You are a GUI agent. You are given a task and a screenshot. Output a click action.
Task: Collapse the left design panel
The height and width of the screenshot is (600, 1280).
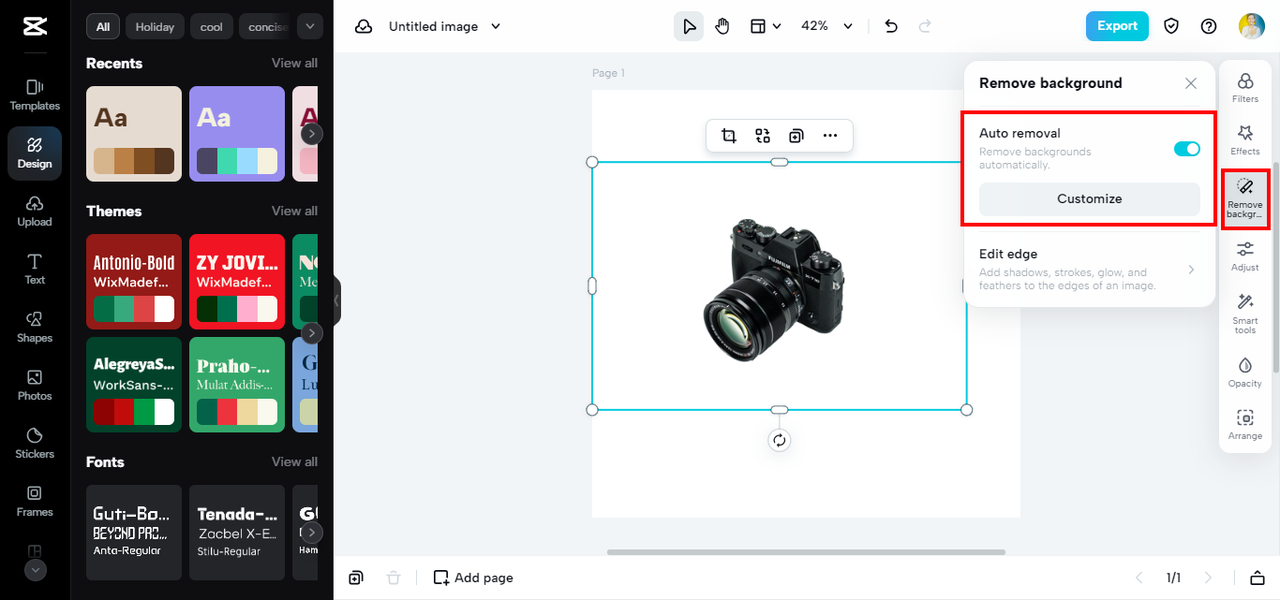[337, 300]
